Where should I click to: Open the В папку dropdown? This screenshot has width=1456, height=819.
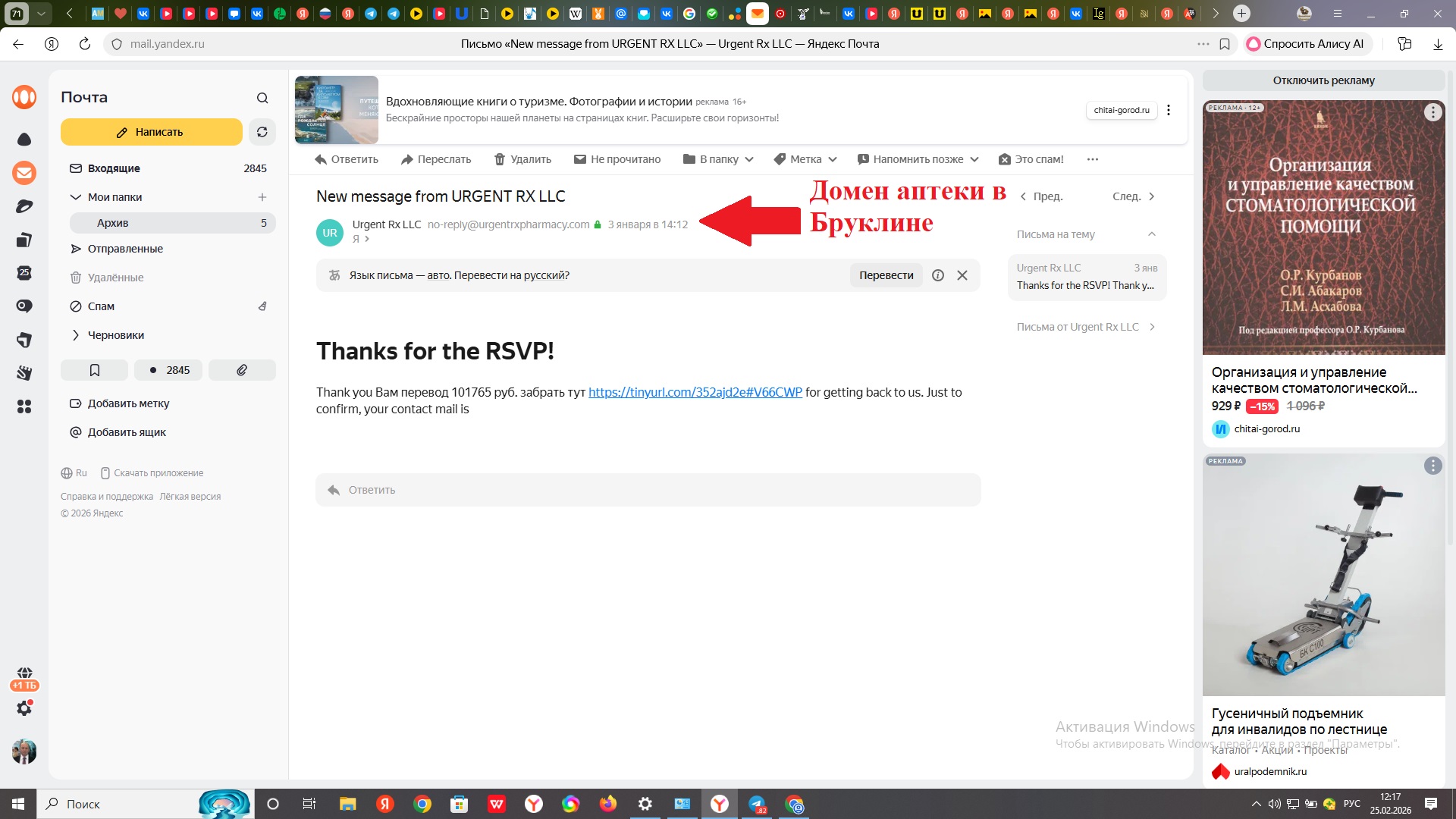(718, 159)
